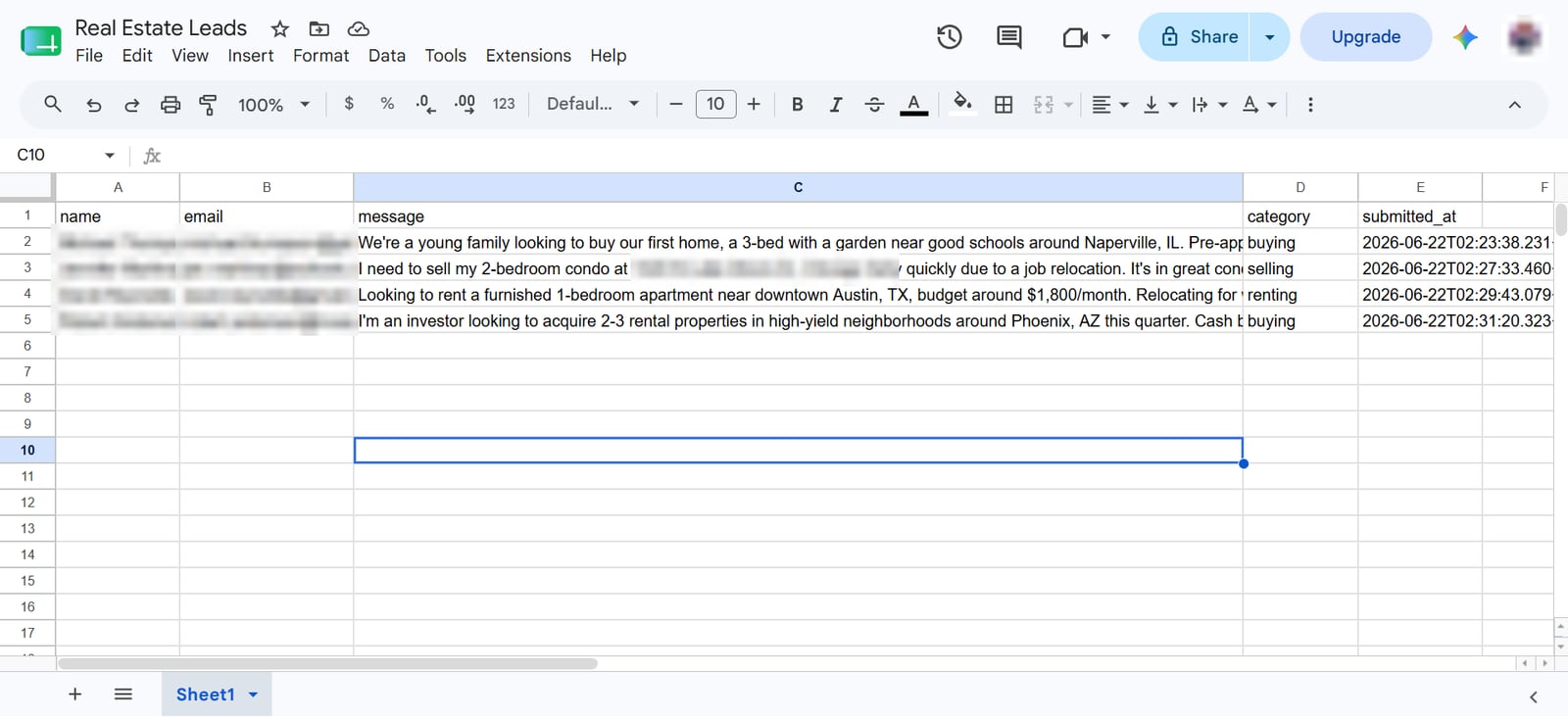Toggle italic formatting
The width and height of the screenshot is (1568, 717).
click(x=835, y=105)
